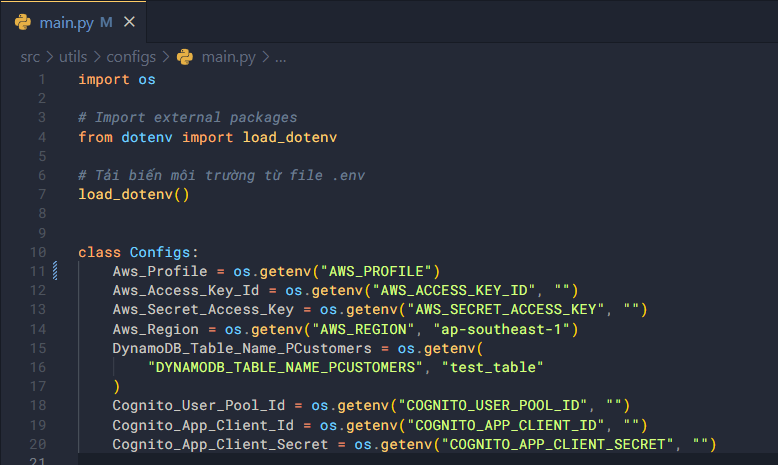The width and height of the screenshot is (778, 465).
Task: Click the main.py breadcrumb file name
Action: 229,56
